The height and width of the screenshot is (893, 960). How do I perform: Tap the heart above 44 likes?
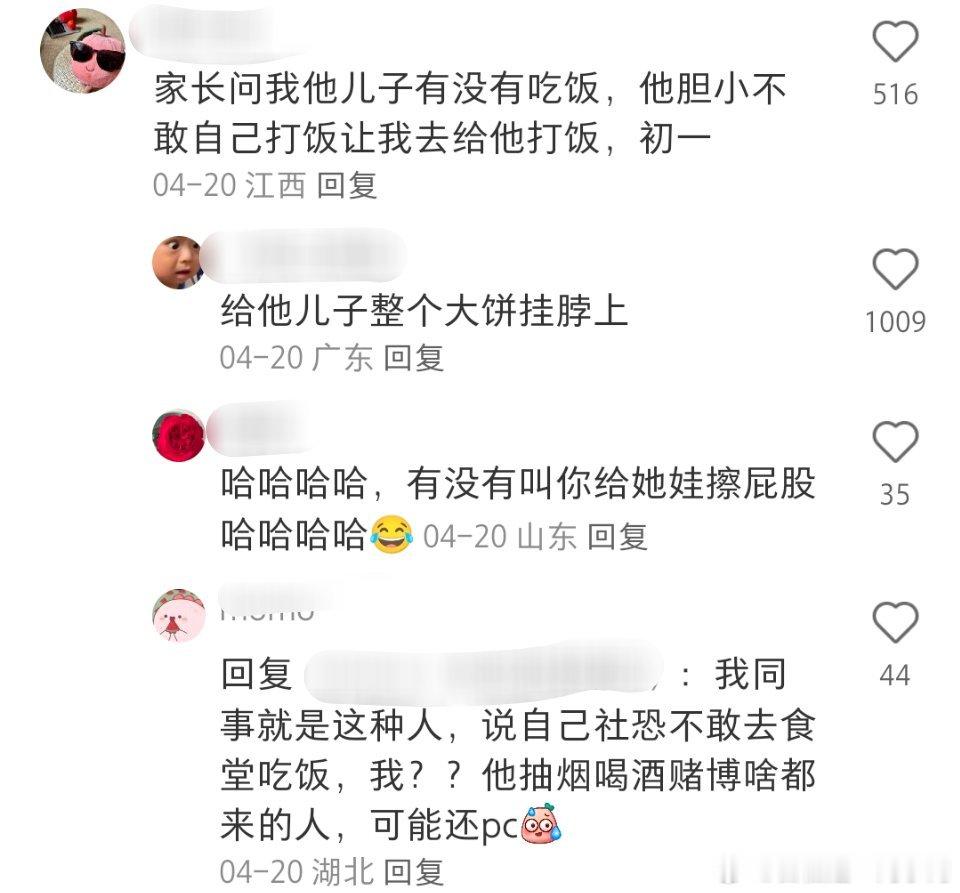coord(894,622)
